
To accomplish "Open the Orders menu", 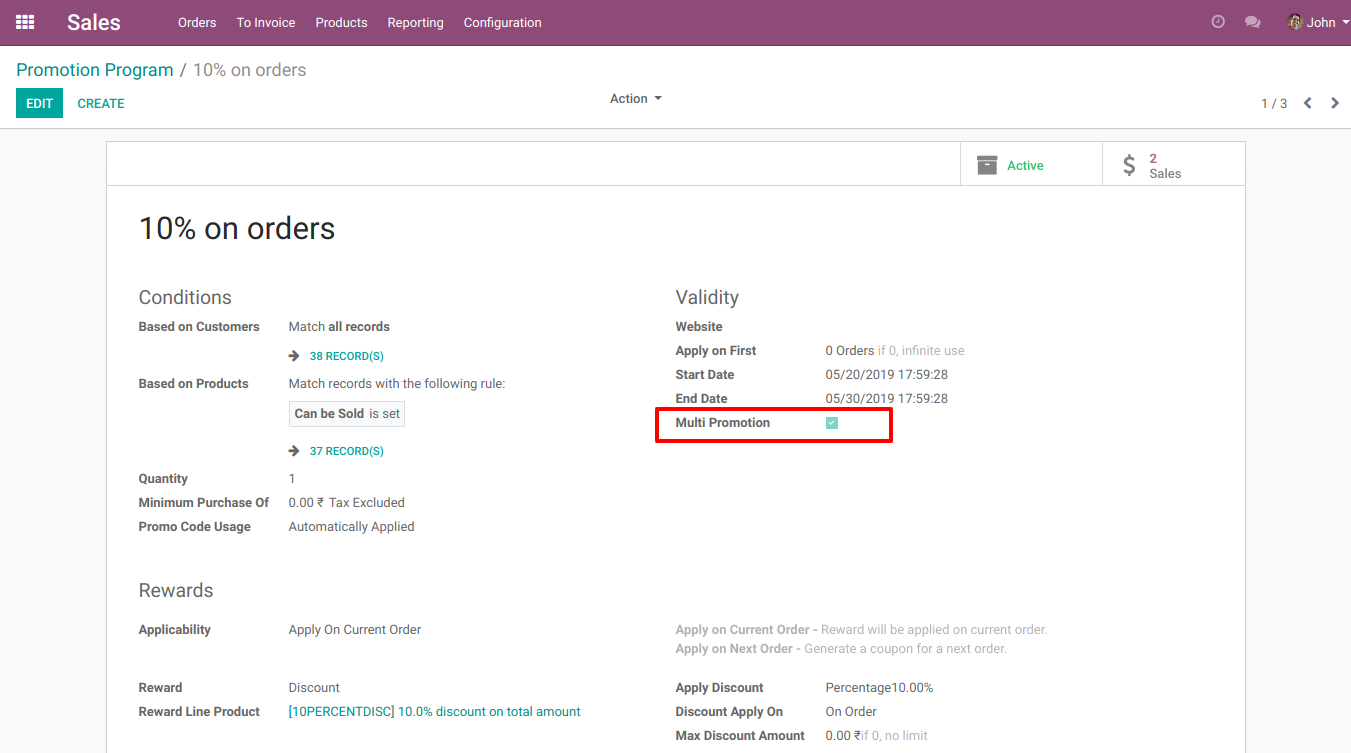I will tap(197, 22).
